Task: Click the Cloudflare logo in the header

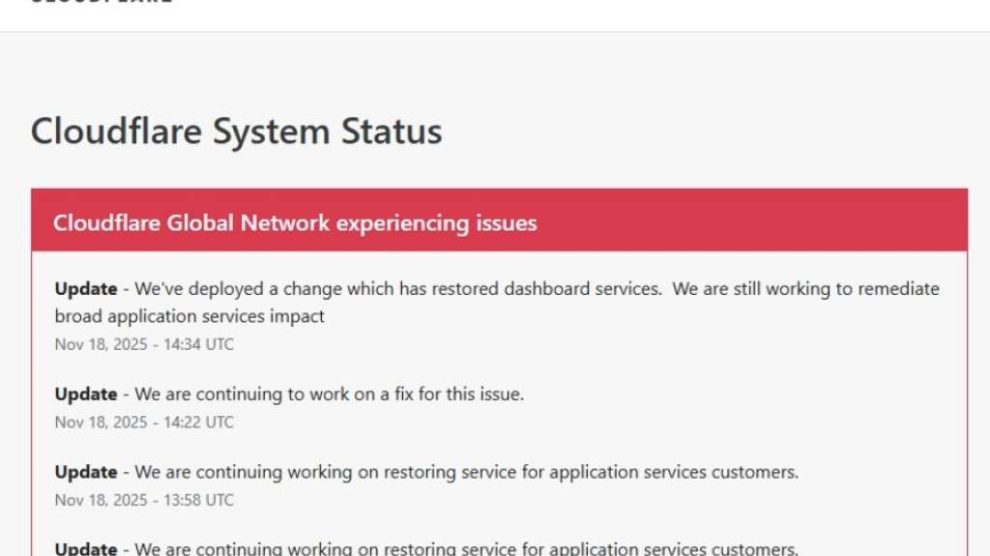Action: [100, 3]
